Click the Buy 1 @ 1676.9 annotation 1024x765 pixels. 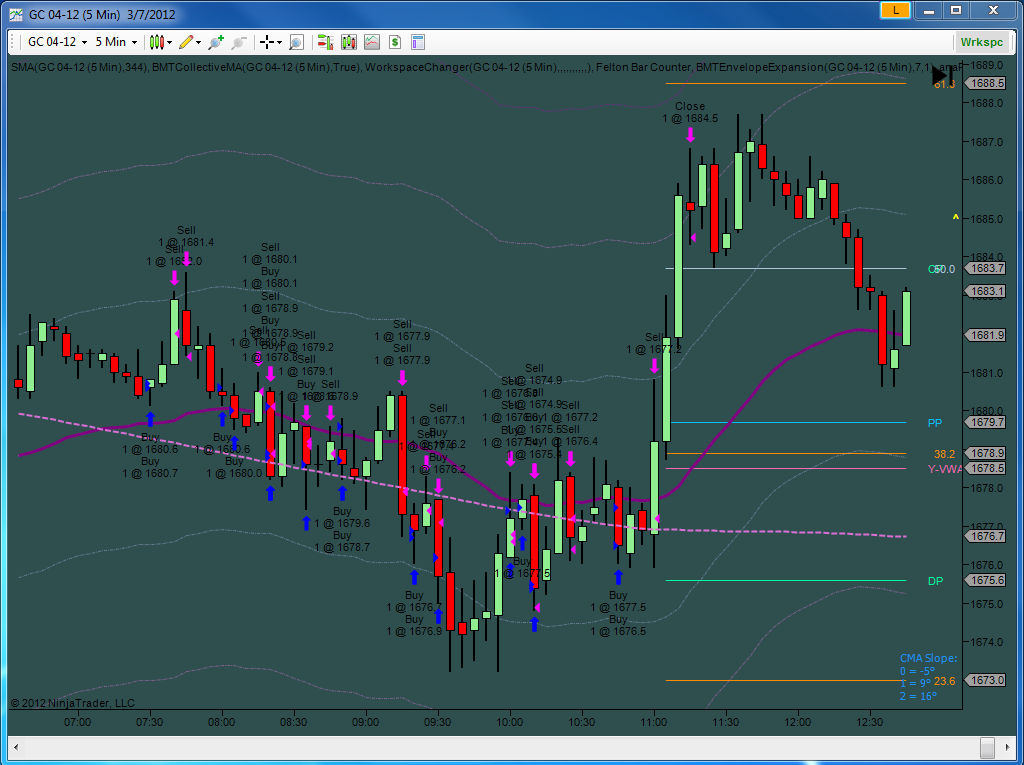pos(414,625)
